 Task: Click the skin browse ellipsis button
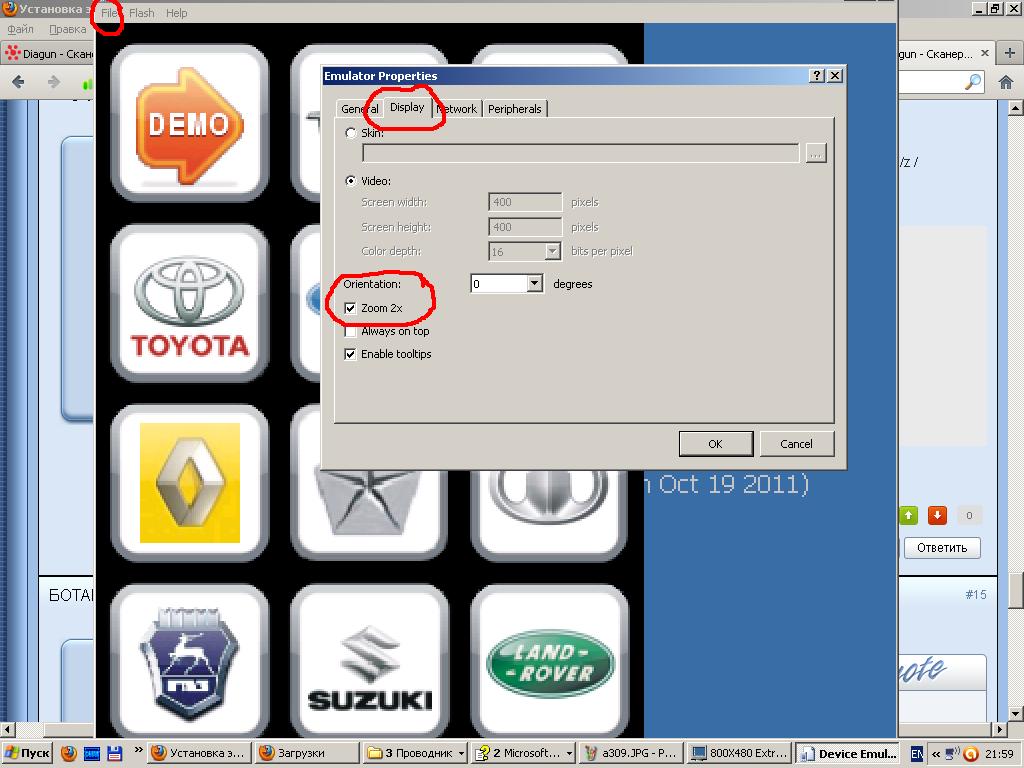816,153
